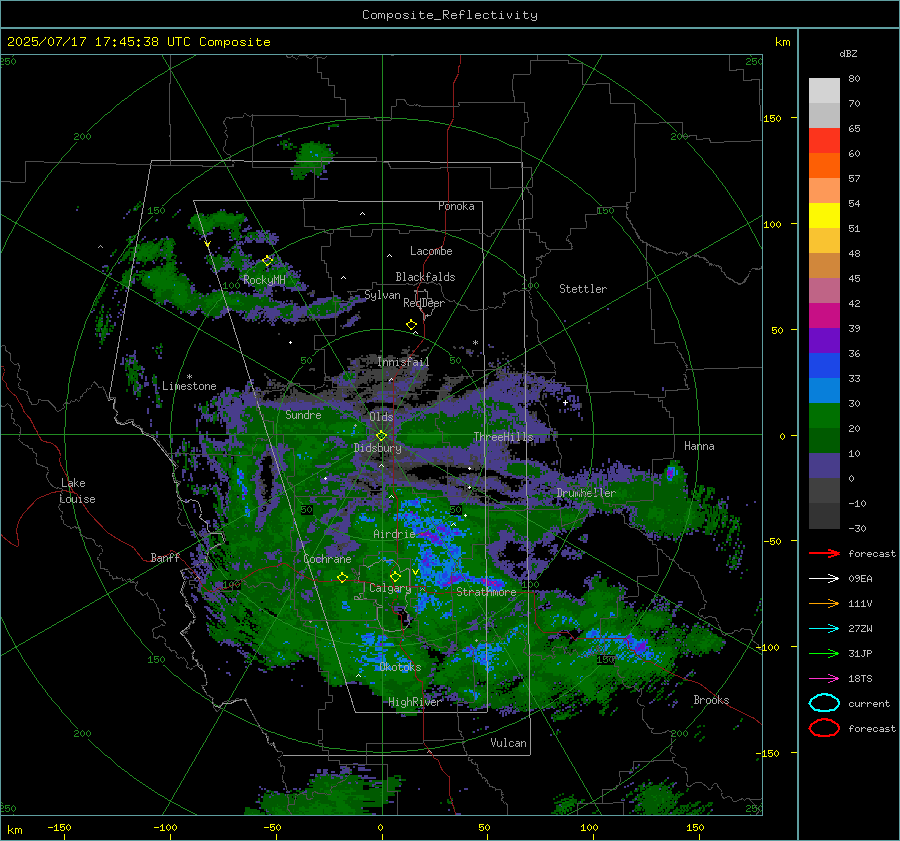Select the red 60-65 dBZ swatch
This screenshot has width=900, height=841.
824,141
